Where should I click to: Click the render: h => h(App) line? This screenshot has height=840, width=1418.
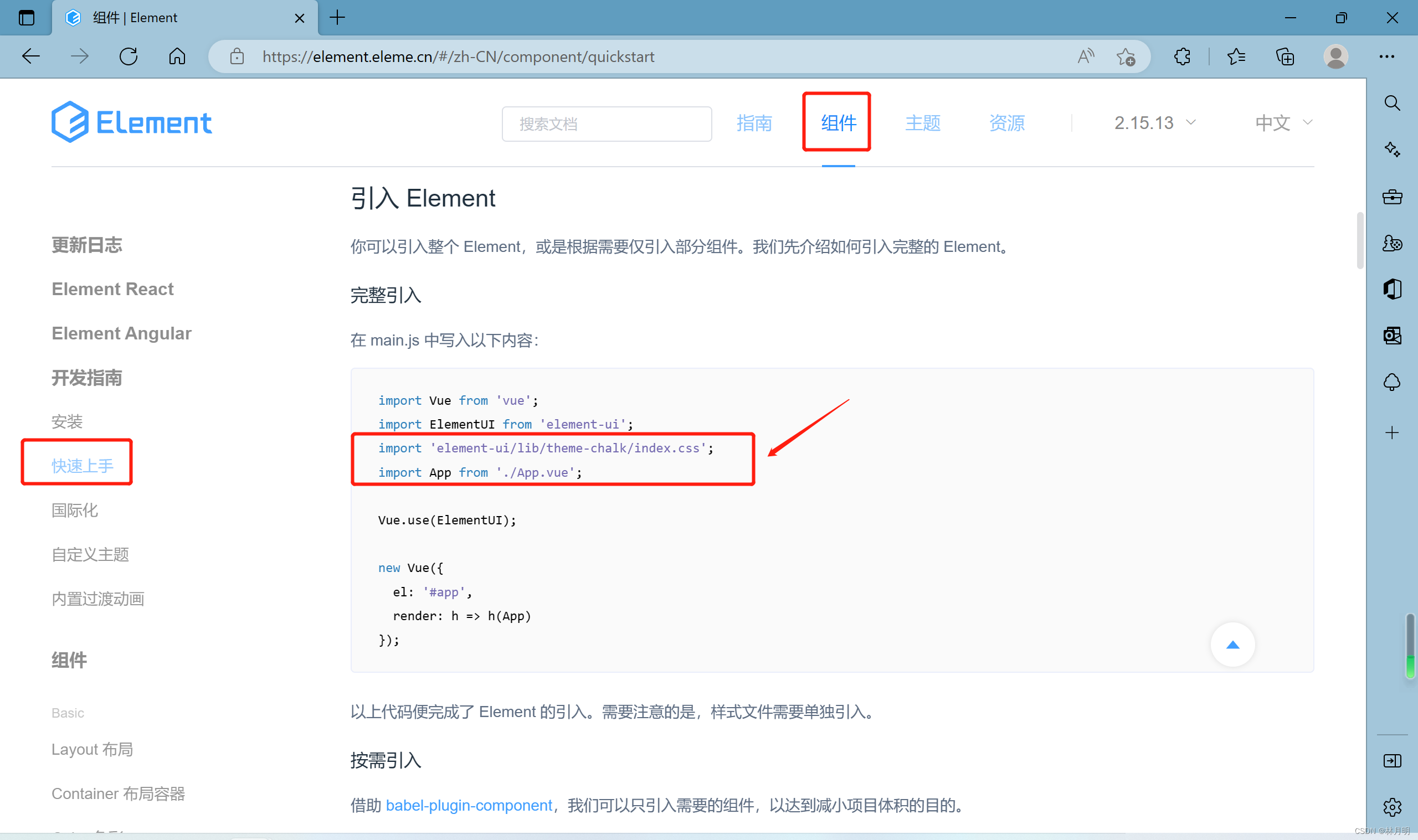pos(462,615)
